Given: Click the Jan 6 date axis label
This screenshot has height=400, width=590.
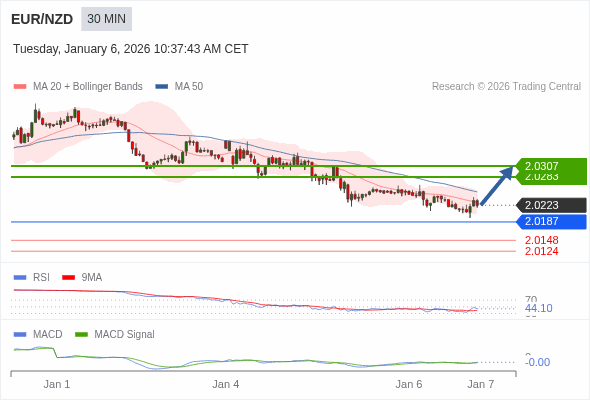Looking at the screenshot, I should pyautogui.click(x=409, y=384).
